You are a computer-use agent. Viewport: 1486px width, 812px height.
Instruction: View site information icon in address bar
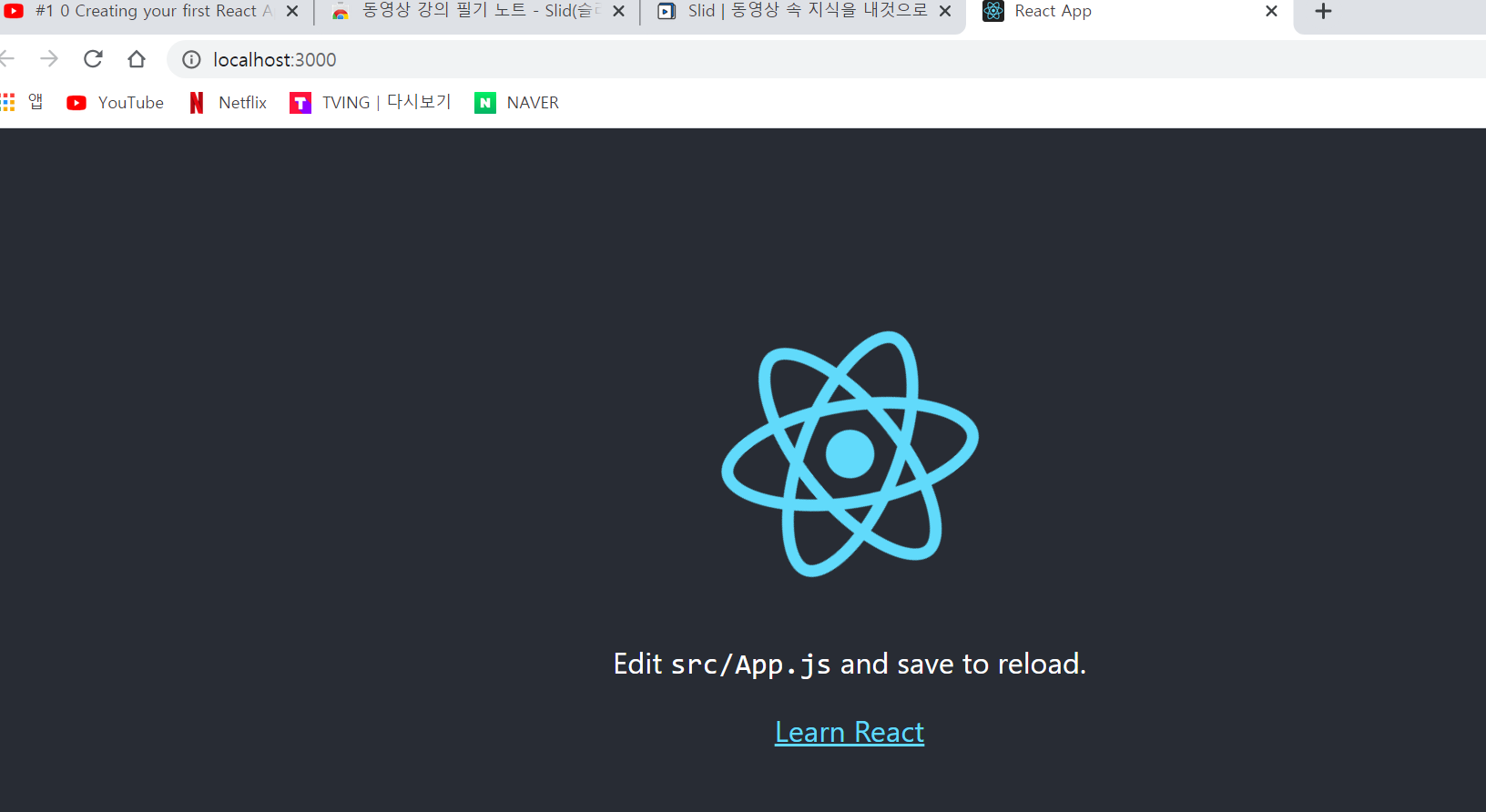pyautogui.click(x=191, y=59)
